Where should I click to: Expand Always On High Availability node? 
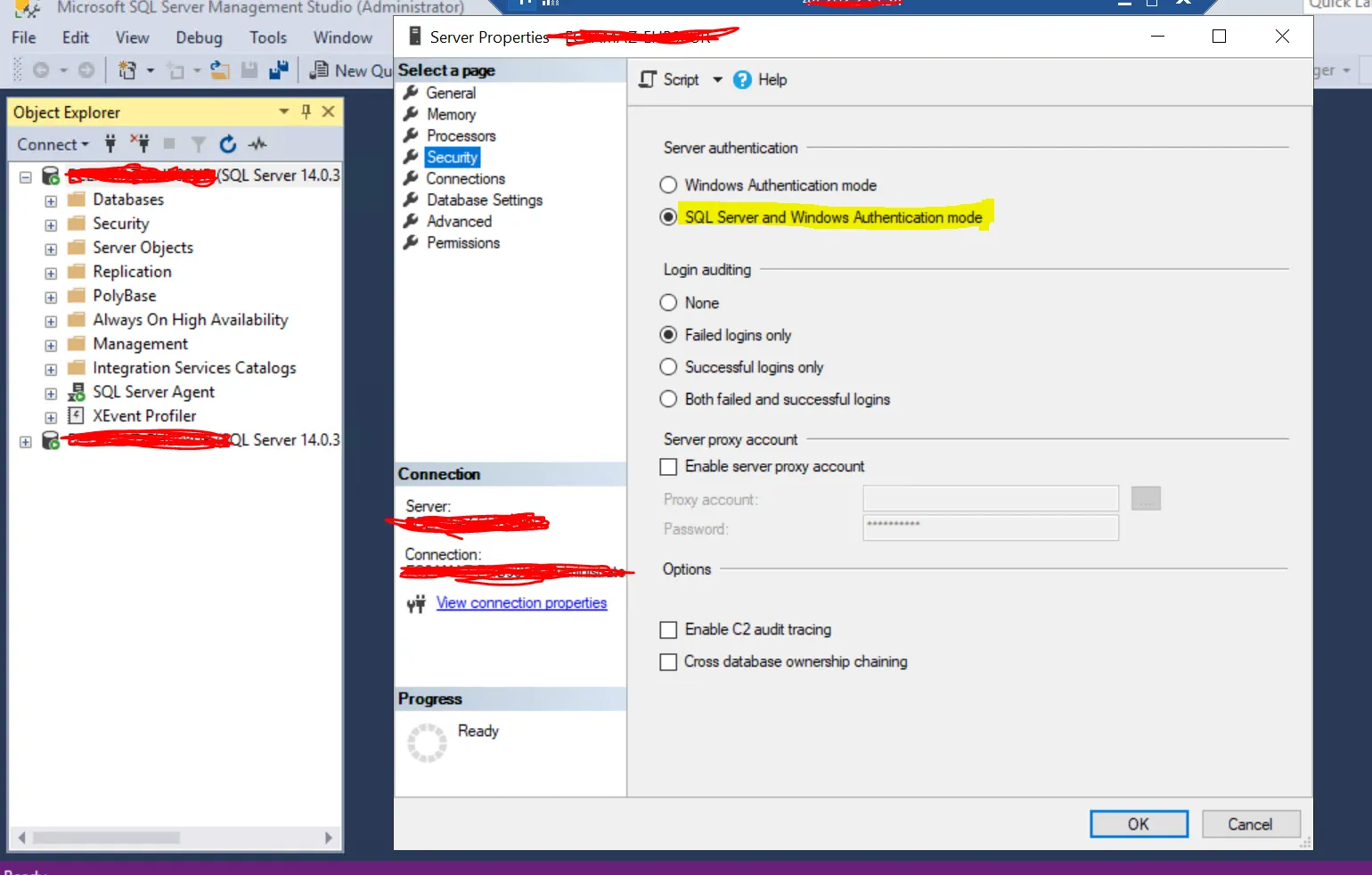(x=51, y=322)
